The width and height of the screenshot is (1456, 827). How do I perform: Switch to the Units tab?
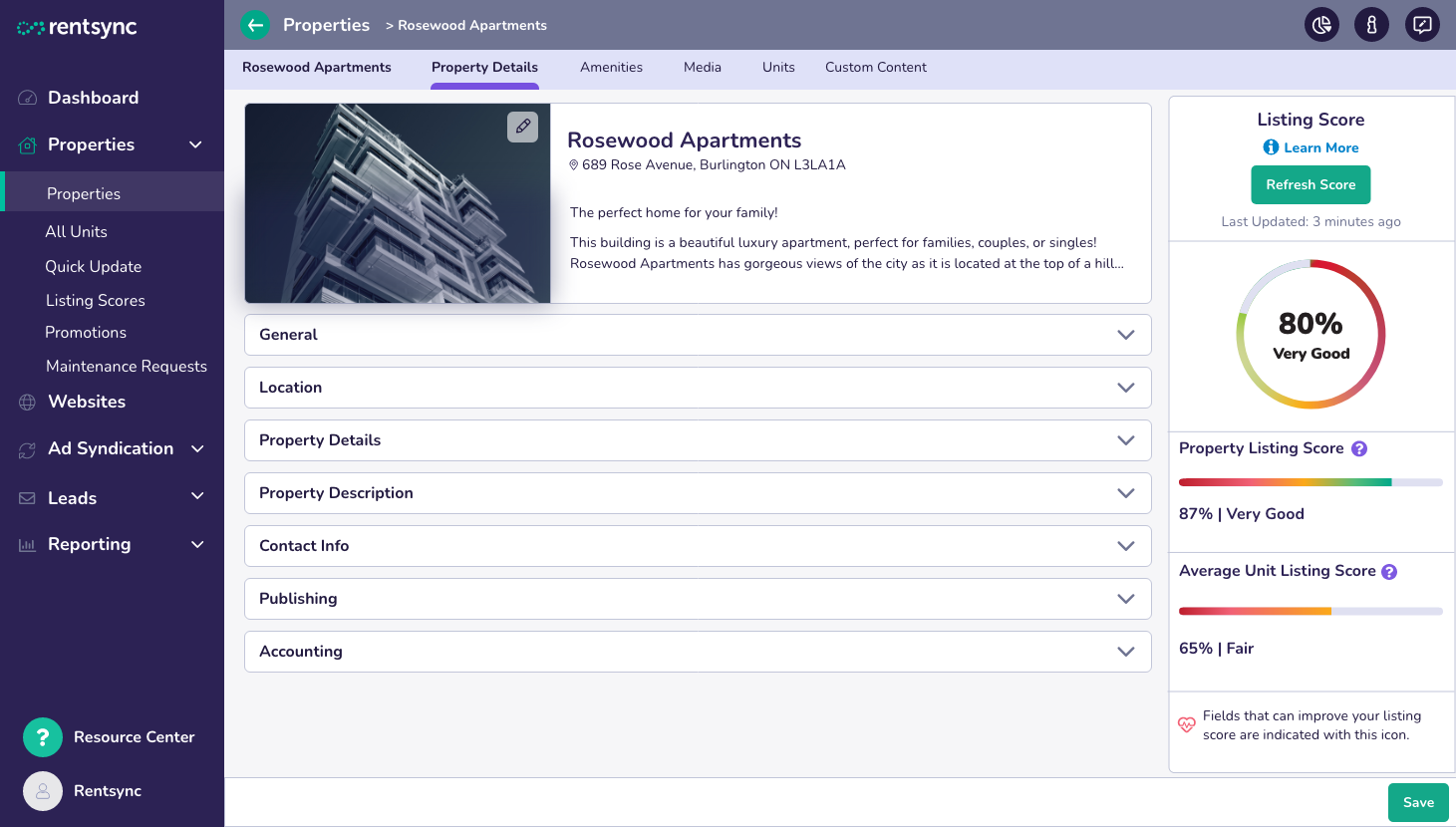tap(778, 68)
